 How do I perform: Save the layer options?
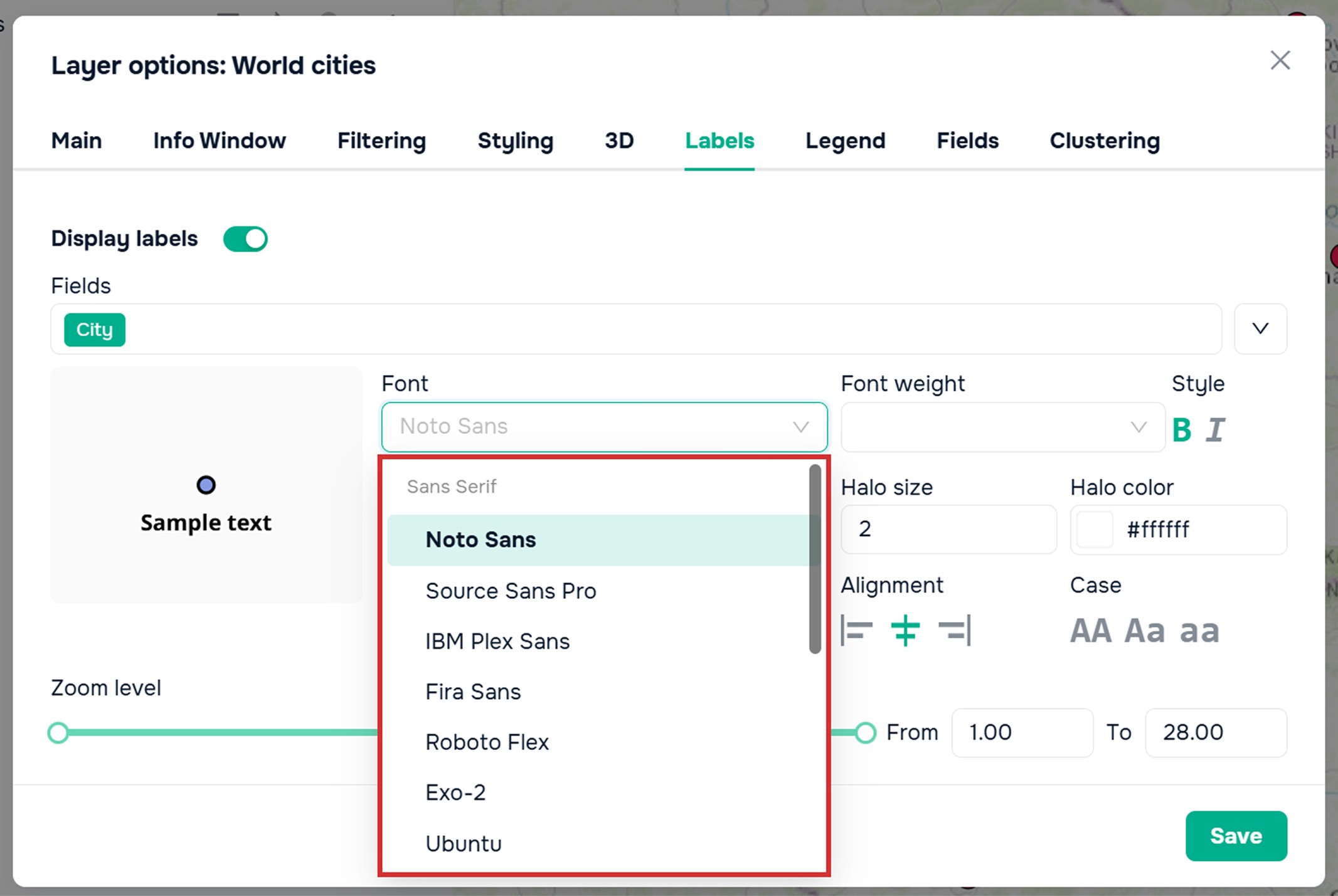point(1236,836)
